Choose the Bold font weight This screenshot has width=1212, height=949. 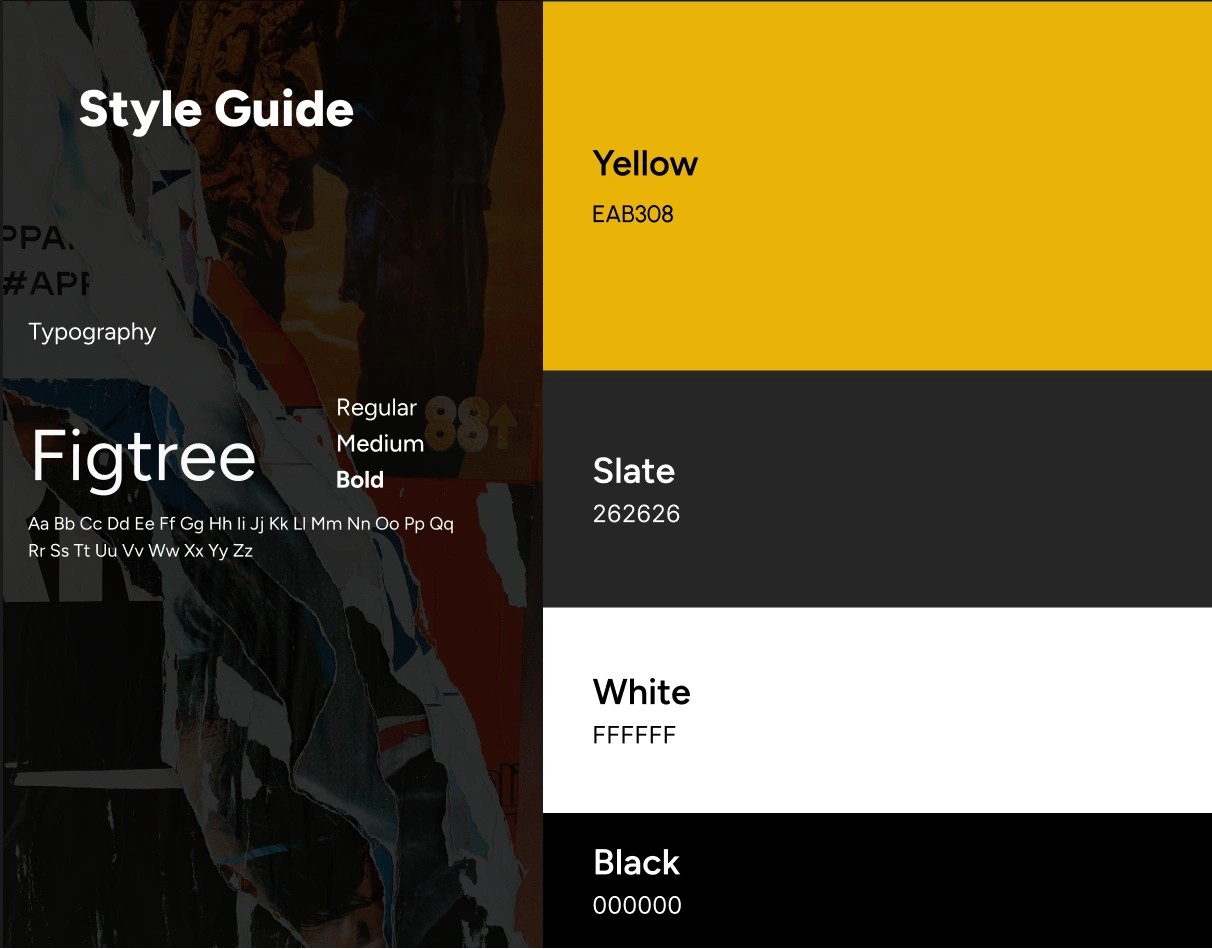360,480
